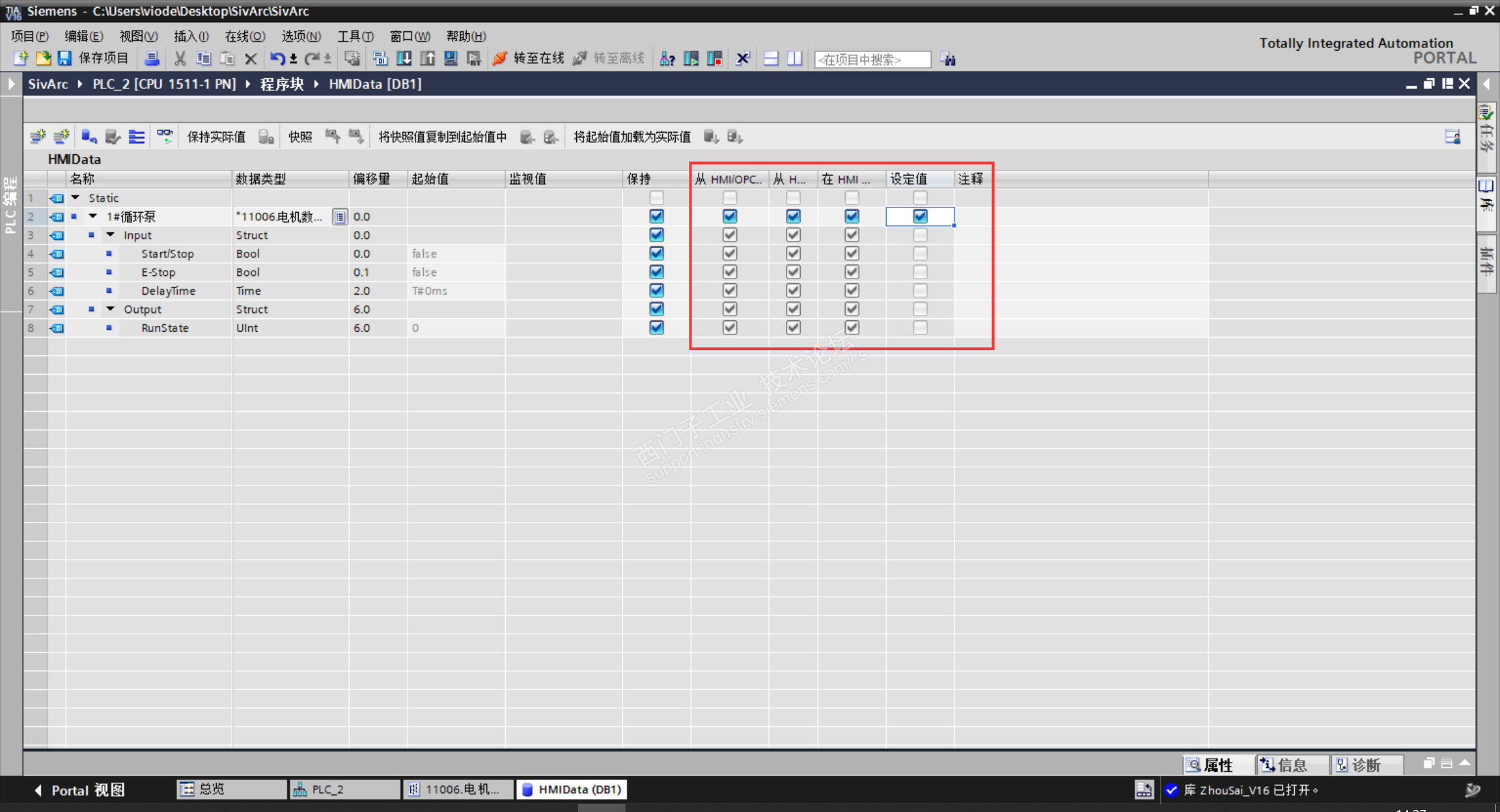Click the expanded mode blue lines icon
The width and height of the screenshot is (1500, 812).
136,137
